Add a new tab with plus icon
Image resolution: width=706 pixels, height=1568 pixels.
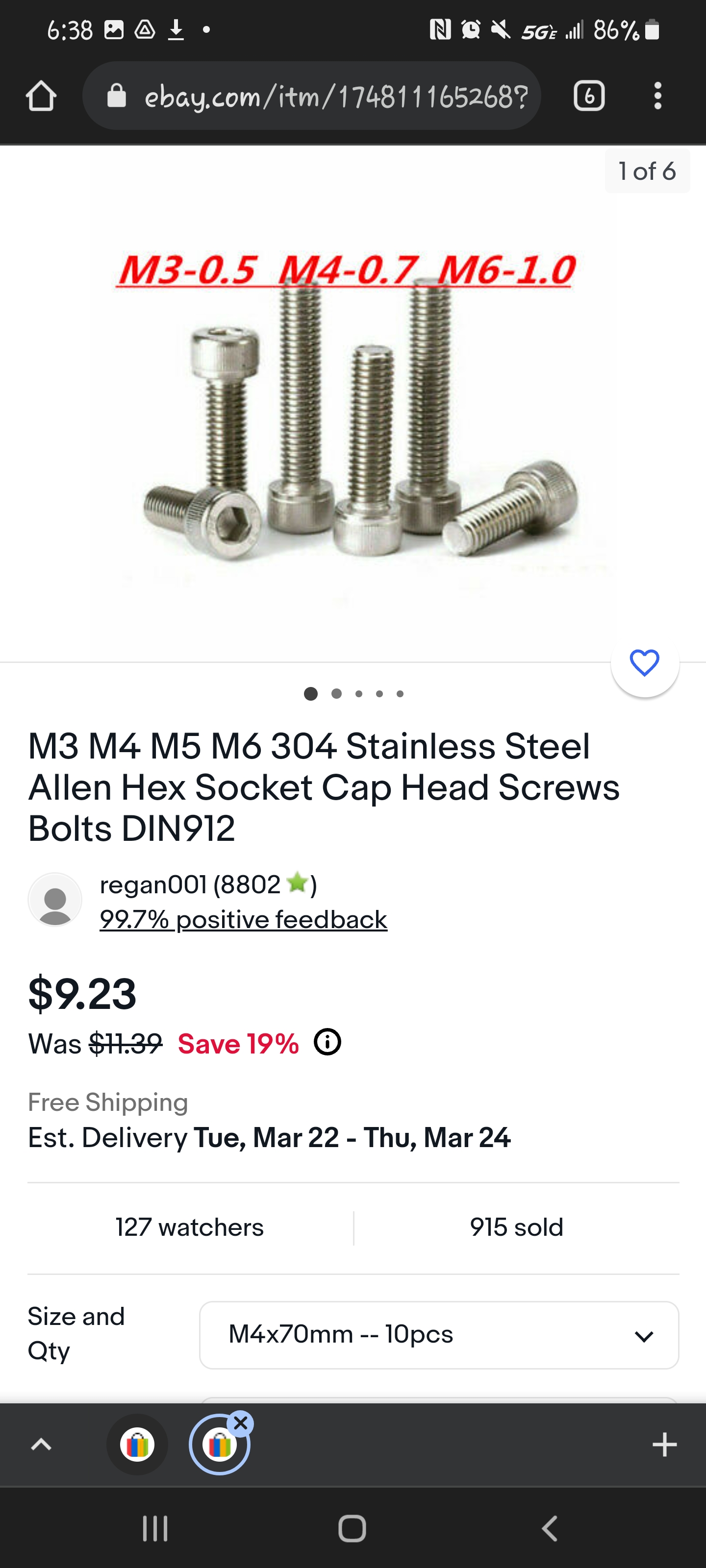664,1445
